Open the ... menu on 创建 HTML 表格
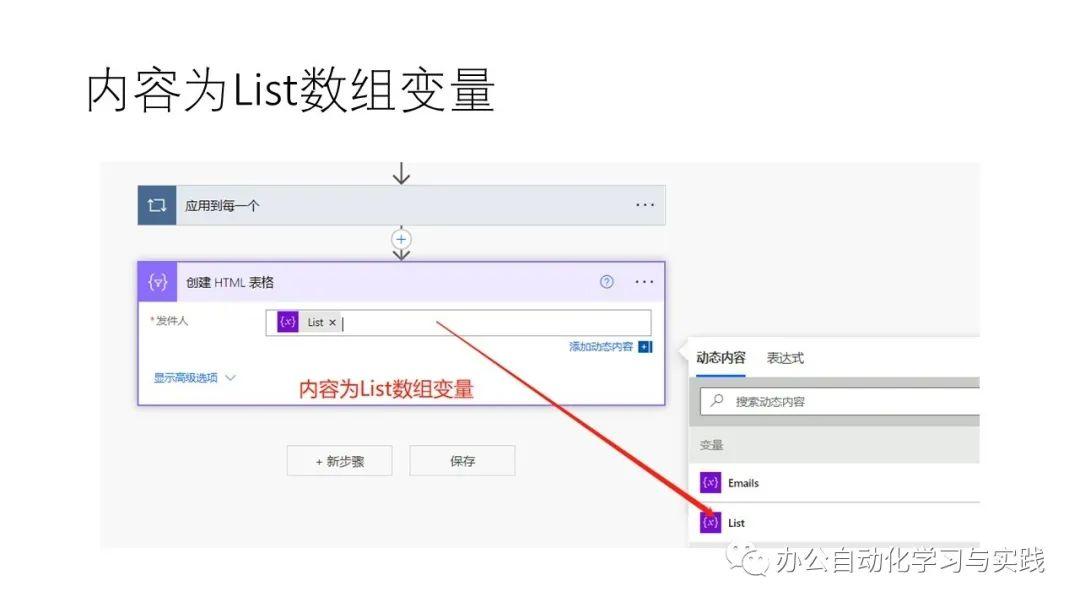Image resolution: width=1080 pixels, height=608 pixels. click(x=644, y=281)
